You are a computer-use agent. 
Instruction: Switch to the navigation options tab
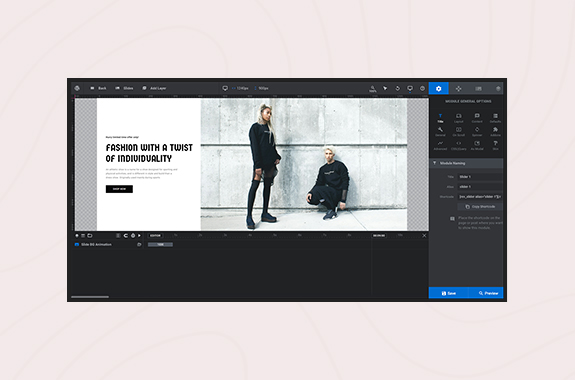tap(458, 88)
